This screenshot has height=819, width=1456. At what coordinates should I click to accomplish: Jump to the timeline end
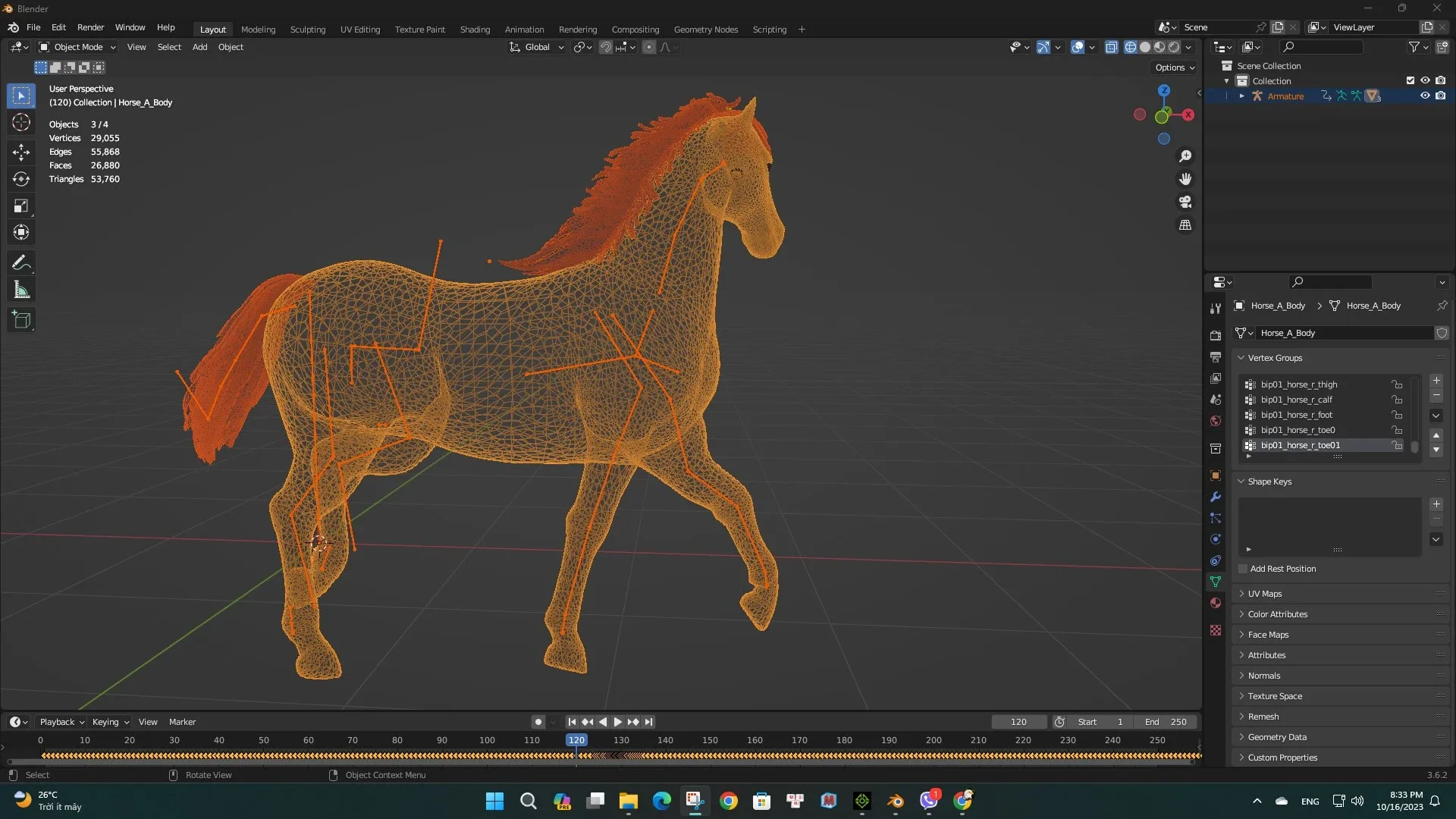pyautogui.click(x=649, y=722)
